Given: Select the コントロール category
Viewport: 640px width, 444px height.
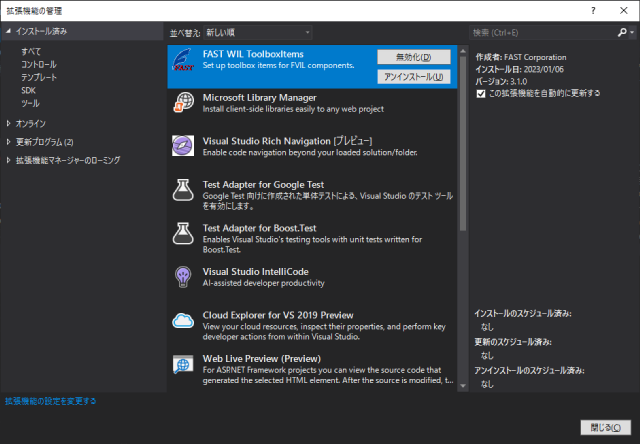Looking at the screenshot, I should pos(39,64).
